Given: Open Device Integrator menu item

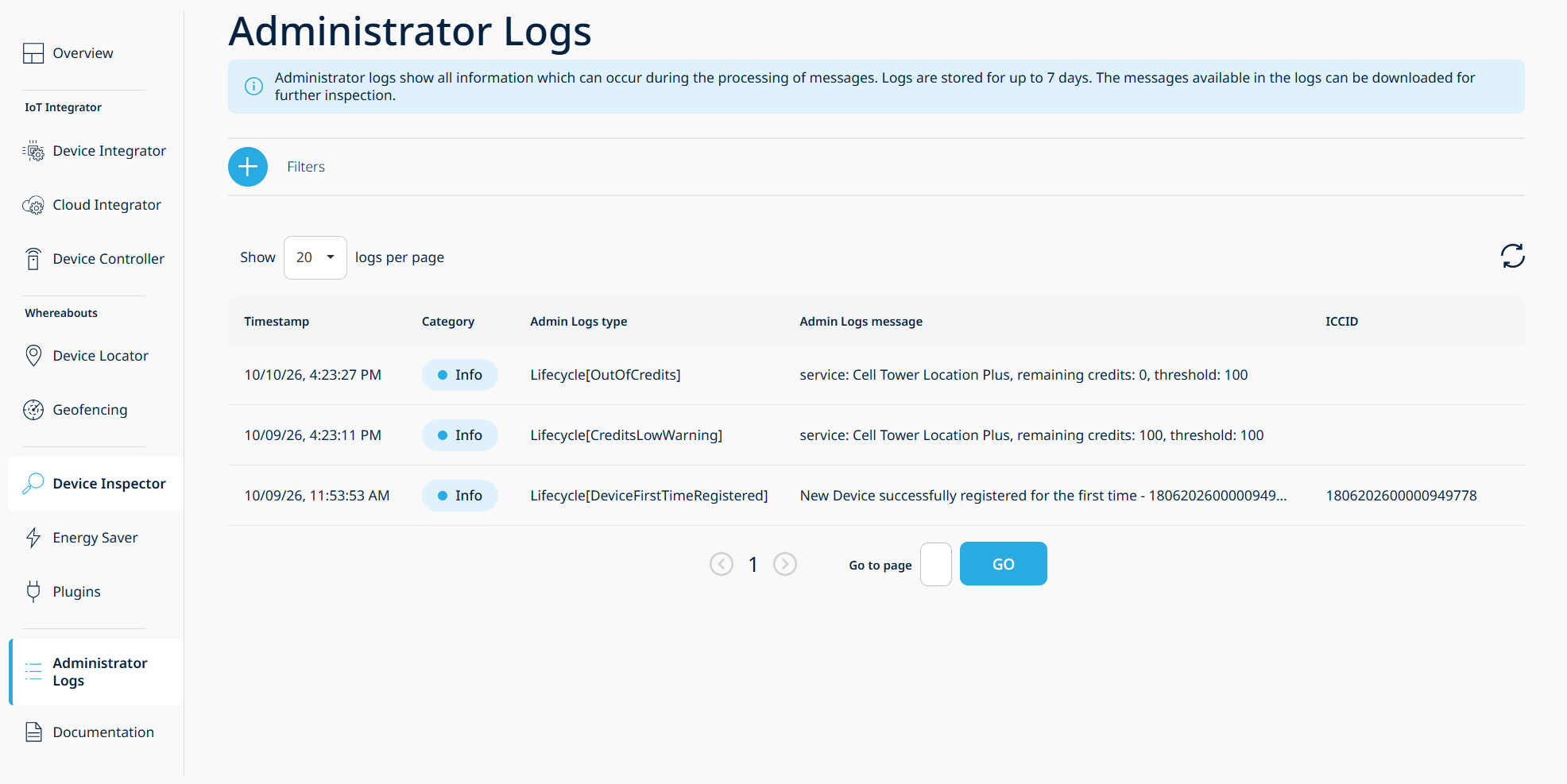Looking at the screenshot, I should [x=110, y=151].
